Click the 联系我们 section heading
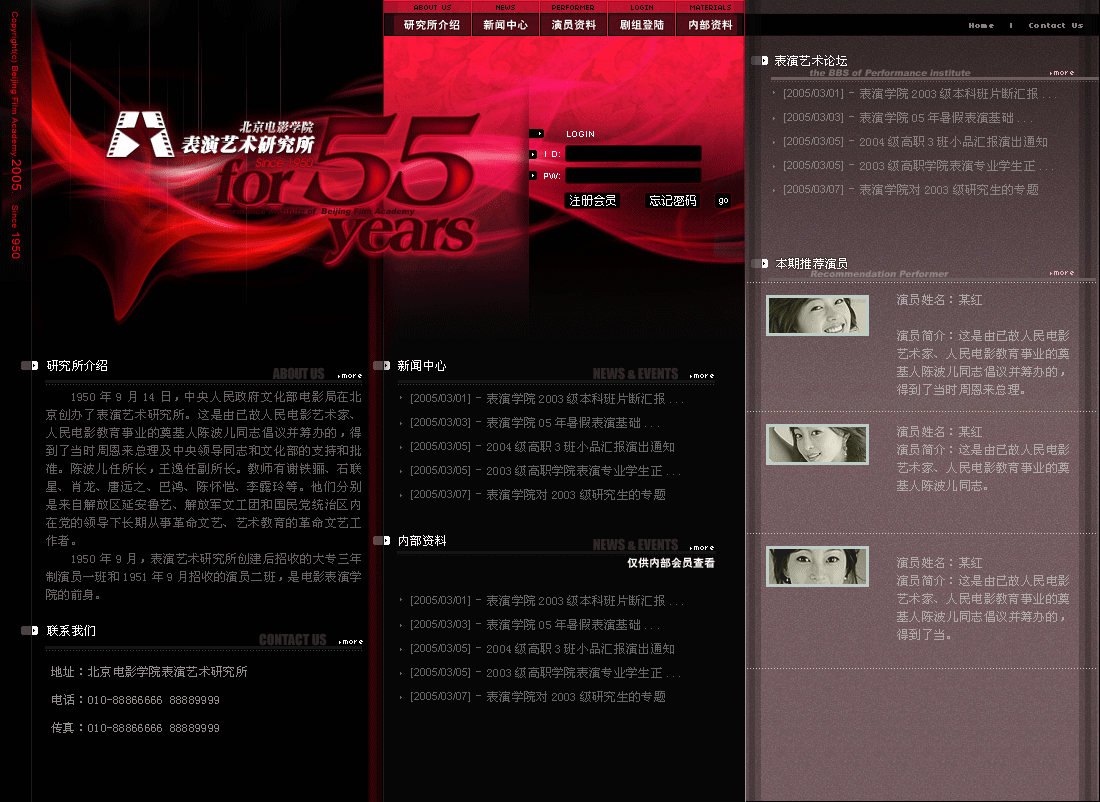Image resolution: width=1100 pixels, height=802 pixels. tap(71, 630)
